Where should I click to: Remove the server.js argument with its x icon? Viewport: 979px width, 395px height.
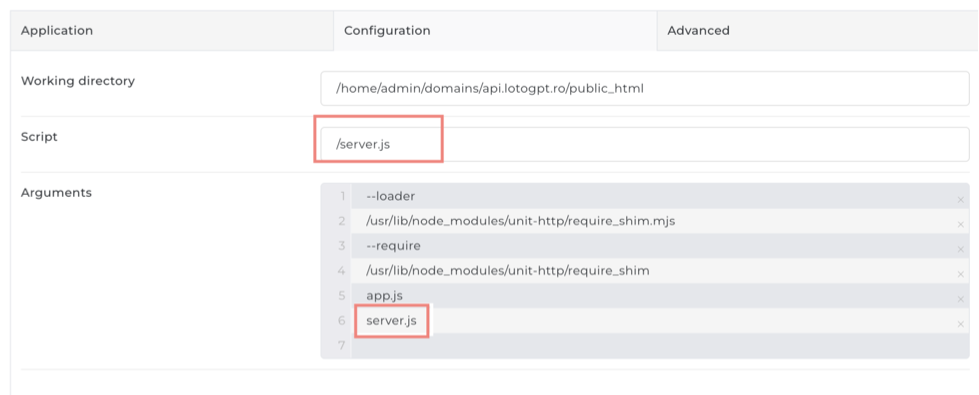tap(960, 324)
